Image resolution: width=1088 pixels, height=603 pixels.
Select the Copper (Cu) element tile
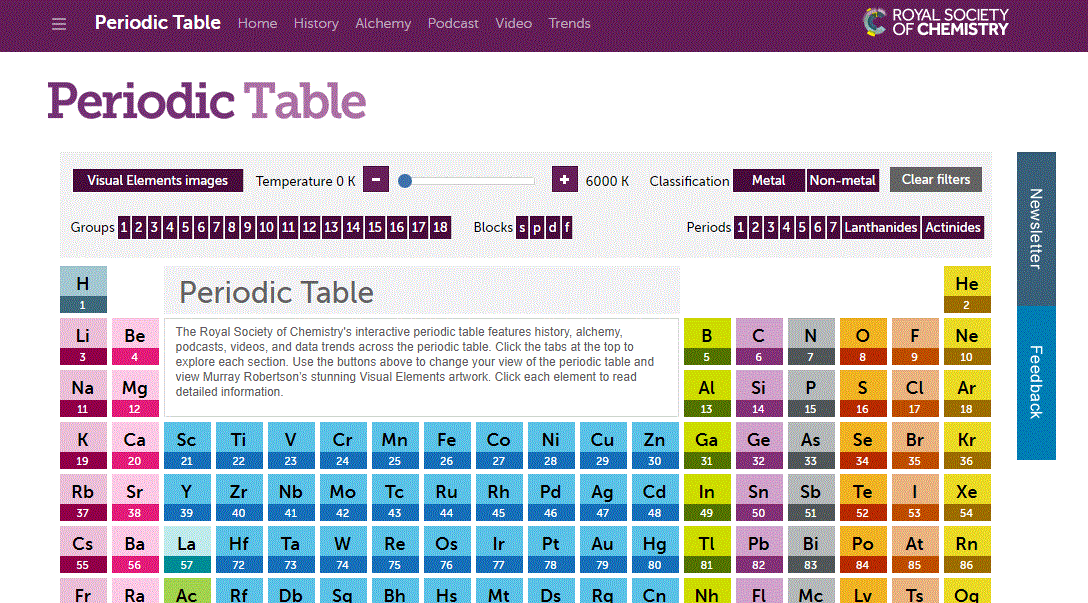(x=603, y=445)
